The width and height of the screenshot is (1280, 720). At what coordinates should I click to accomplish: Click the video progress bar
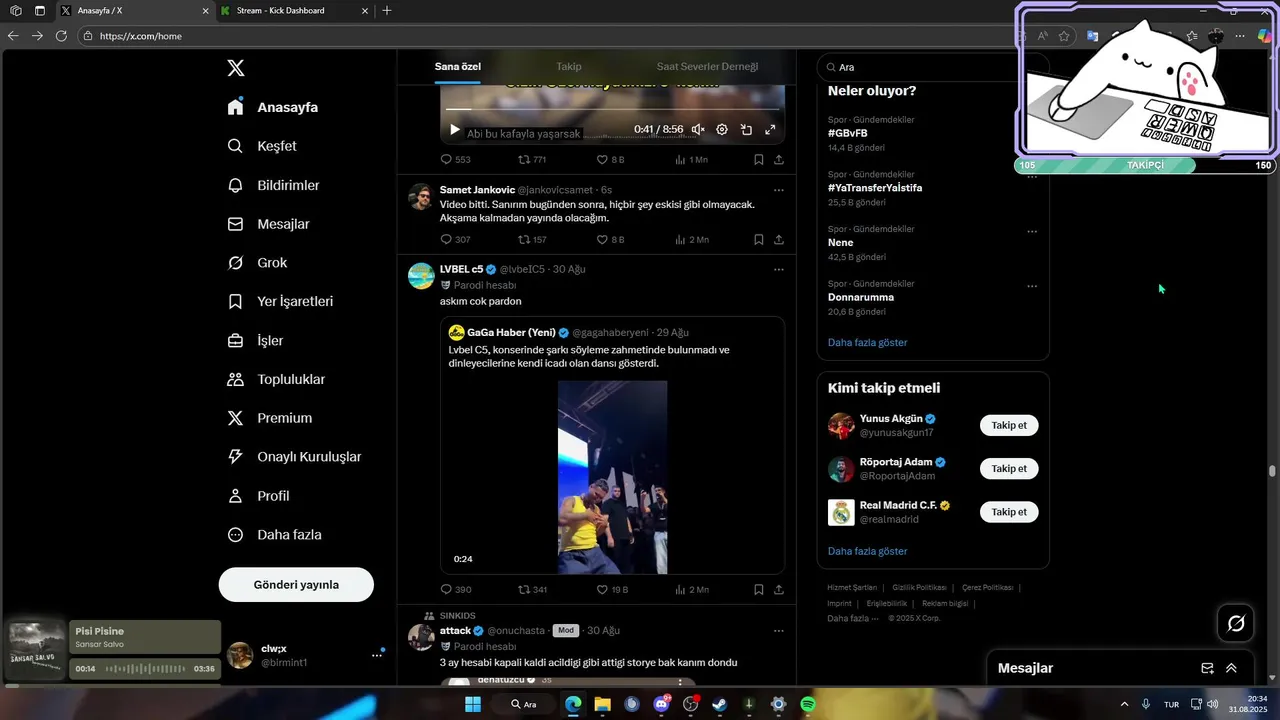click(x=612, y=109)
